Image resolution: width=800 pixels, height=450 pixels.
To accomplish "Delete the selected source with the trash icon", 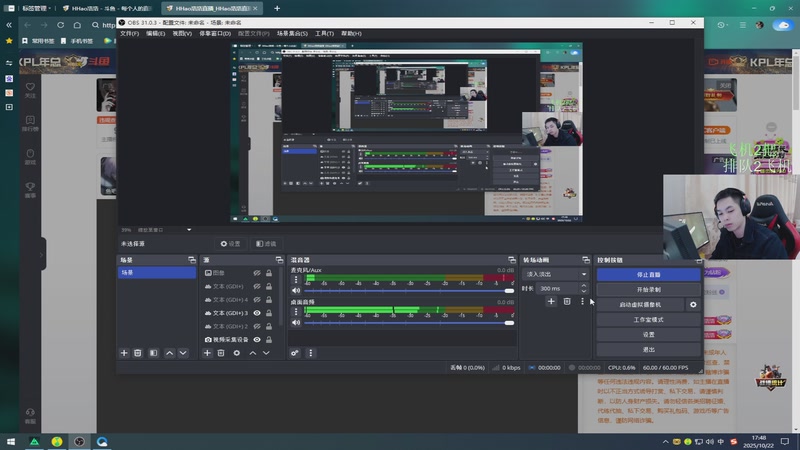I will 221,353.
